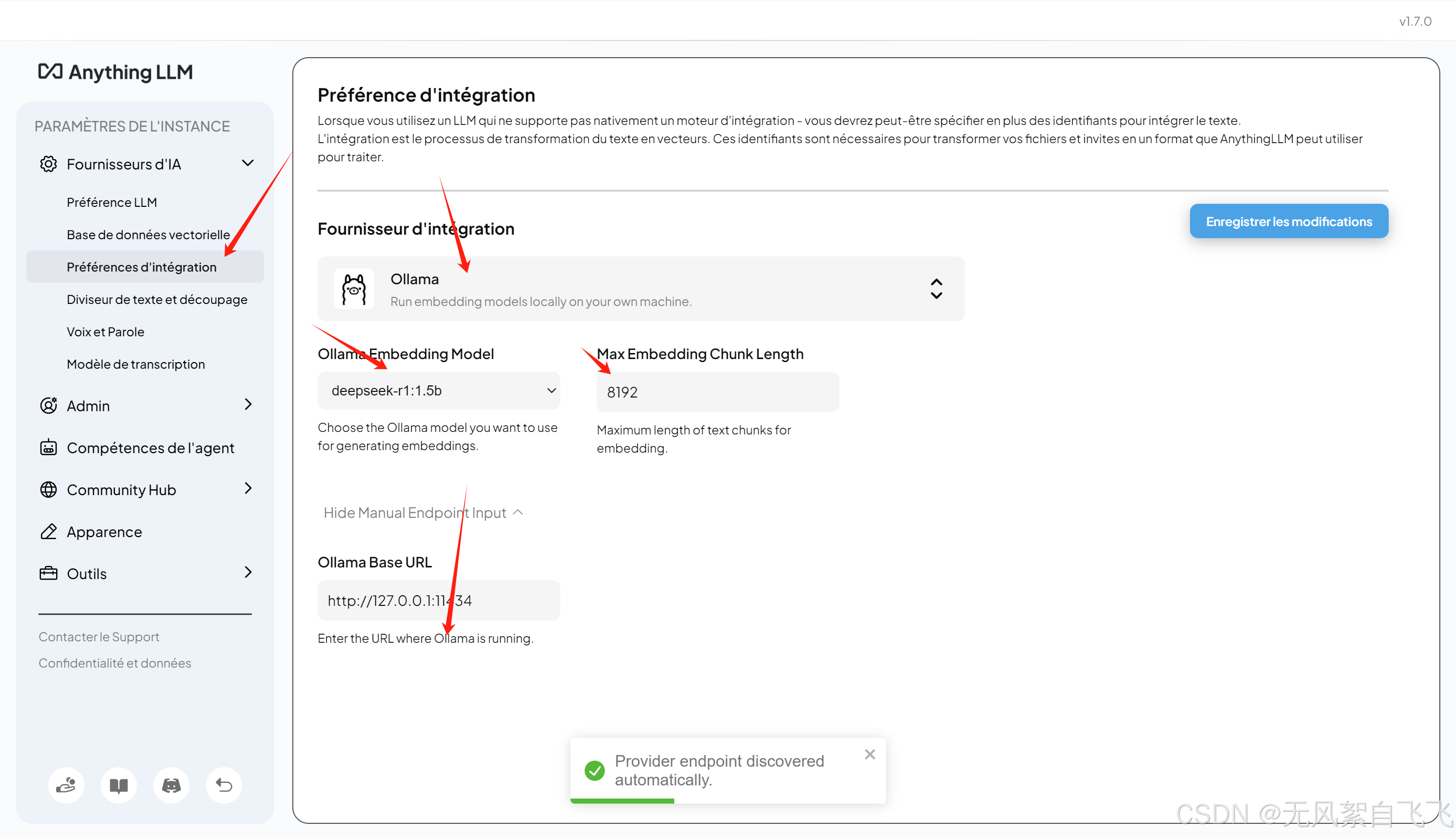Open the Ollama Embedding Model dropdown
1456x839 pixels.
[x=438, y=391]
